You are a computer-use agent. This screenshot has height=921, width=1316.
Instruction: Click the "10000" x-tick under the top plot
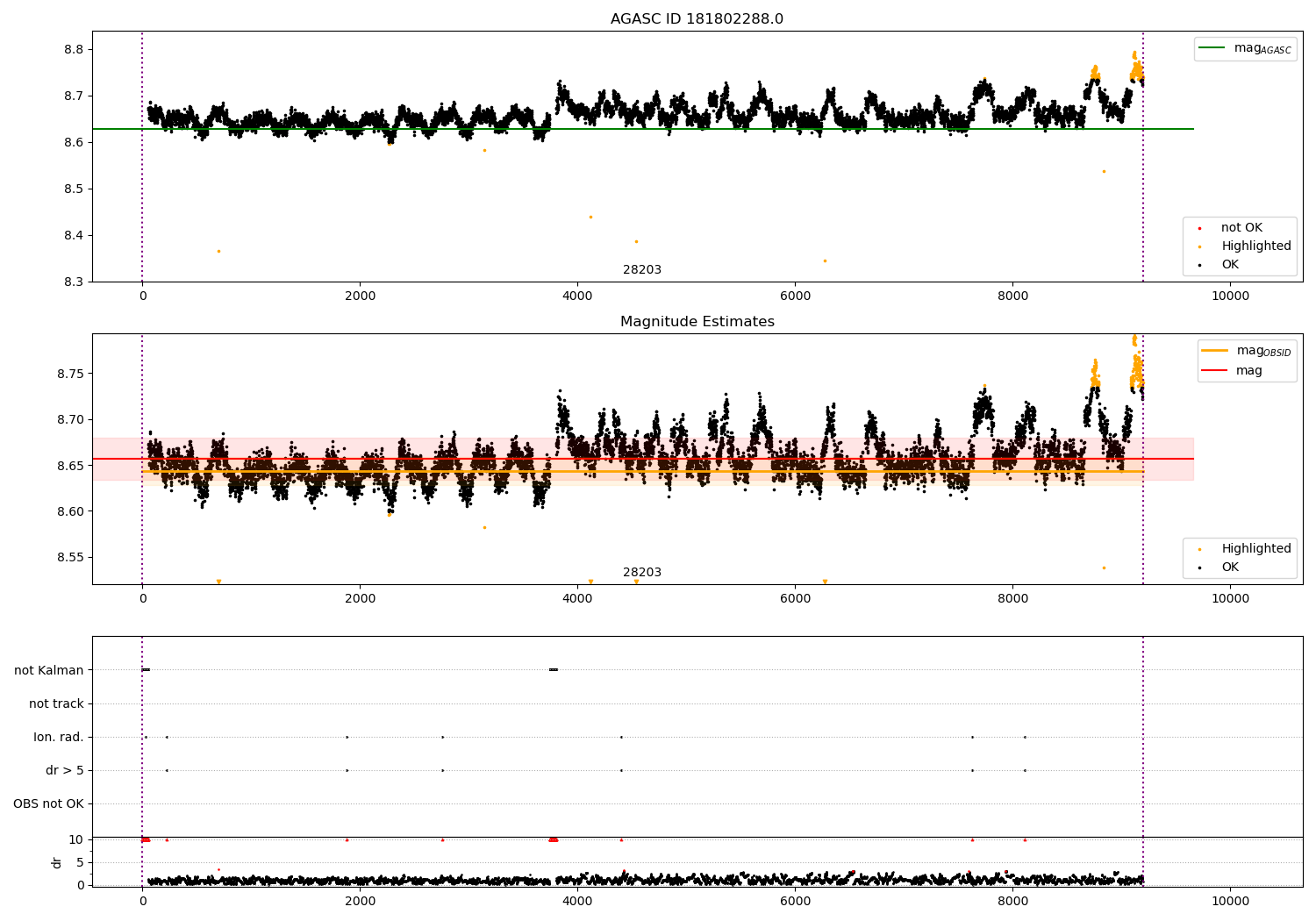[x=1230, y=296]
